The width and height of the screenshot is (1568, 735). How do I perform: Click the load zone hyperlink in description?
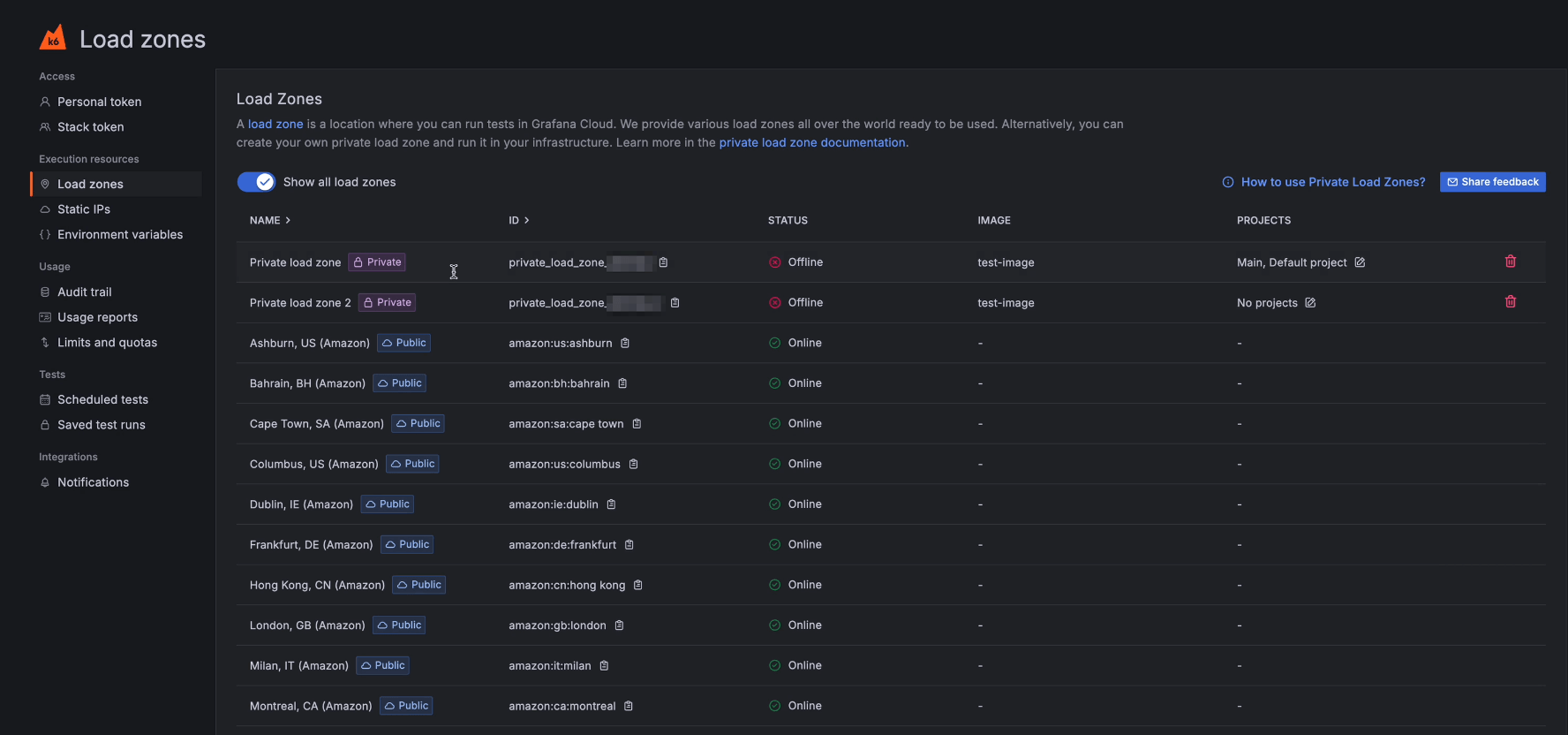pos(275,125)
